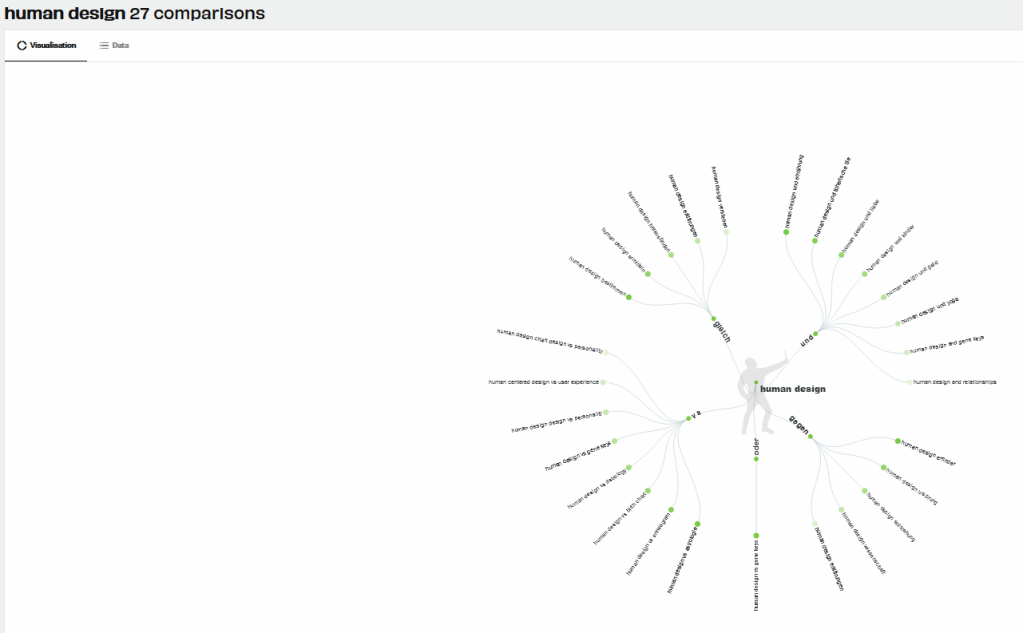Expand the "vs" branch node
The height and width of the screenshot is (633, 1023).
689,417
